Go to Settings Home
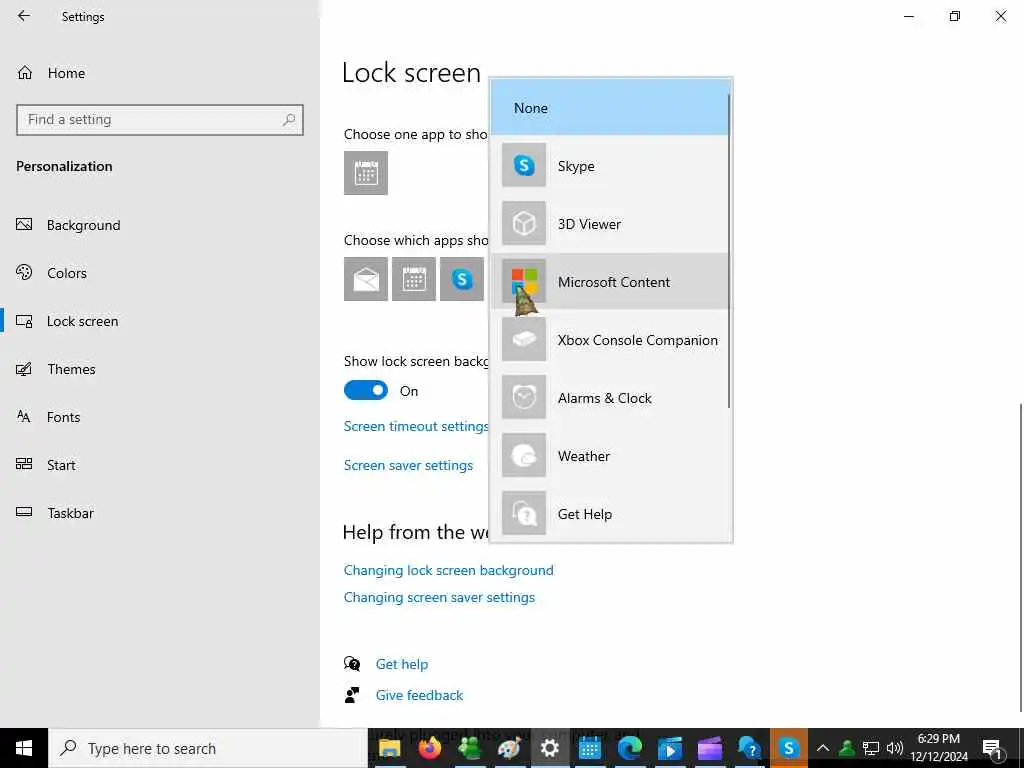The width and height of the screenshot is (1024, 768). [66, 73]
